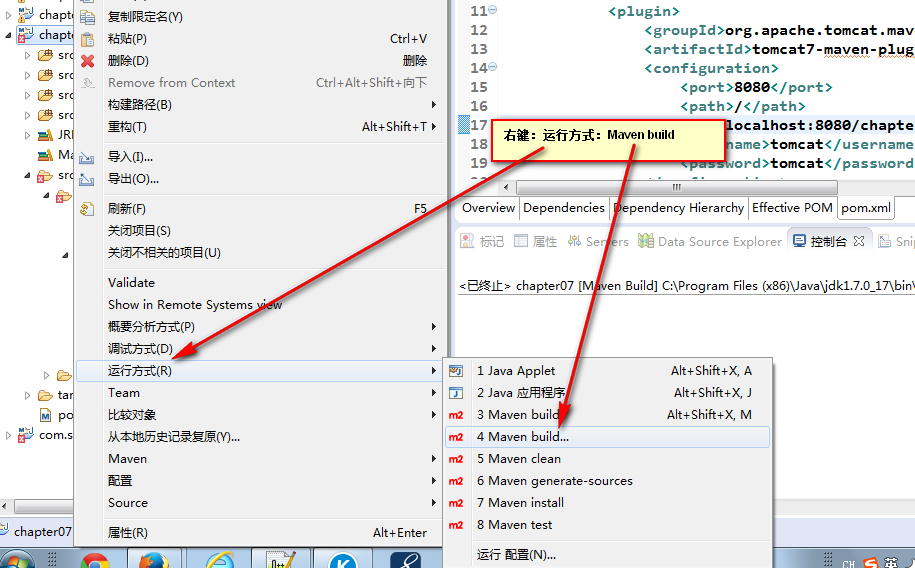Collapse line 11 plugin code fold
The height and width of the screenshot is (568, 915).
[x=493, y=9]
